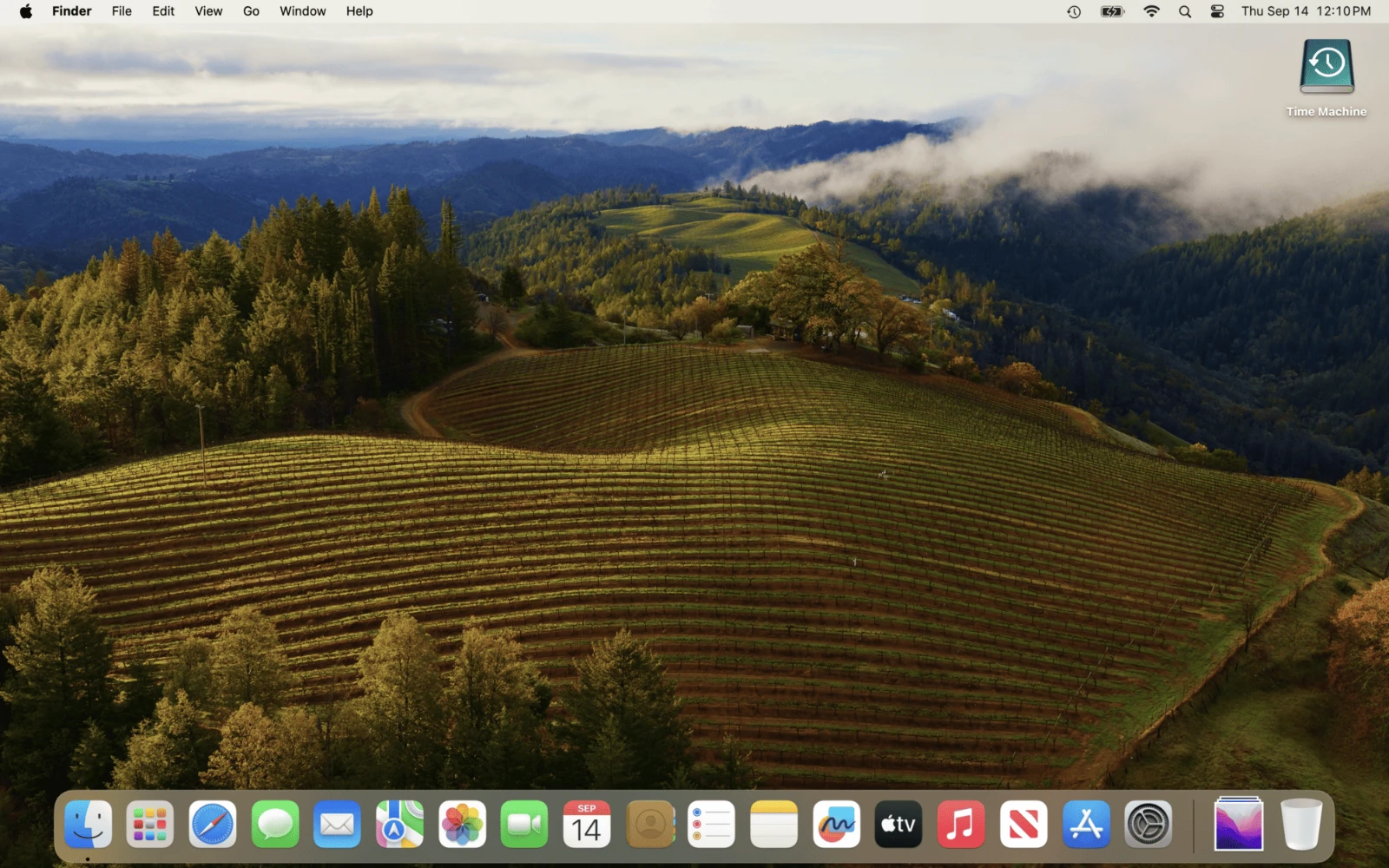Open Control Center from the menu bar

tap(1216, 11)
